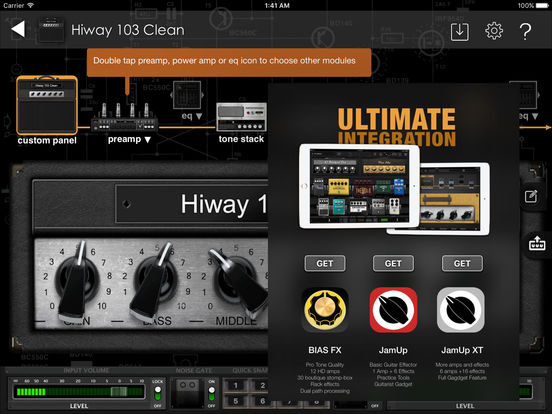The height and width of the screenshot is (414, 552).
Task: Get the BIAS FX app
Action: tap(325, 263)
